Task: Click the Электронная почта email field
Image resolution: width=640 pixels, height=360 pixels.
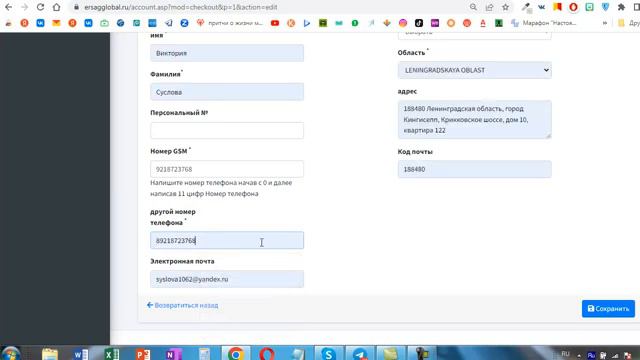Action: click(227, 279)
